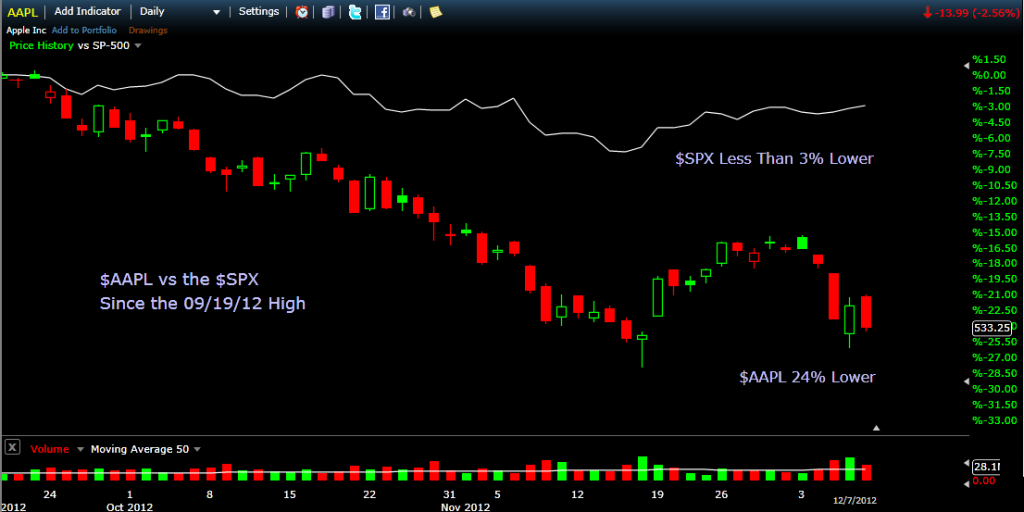Click Add Indicator in the toolbar
Image resolution: width=1024 pixels, height=512 pixels.
point(88,11)
